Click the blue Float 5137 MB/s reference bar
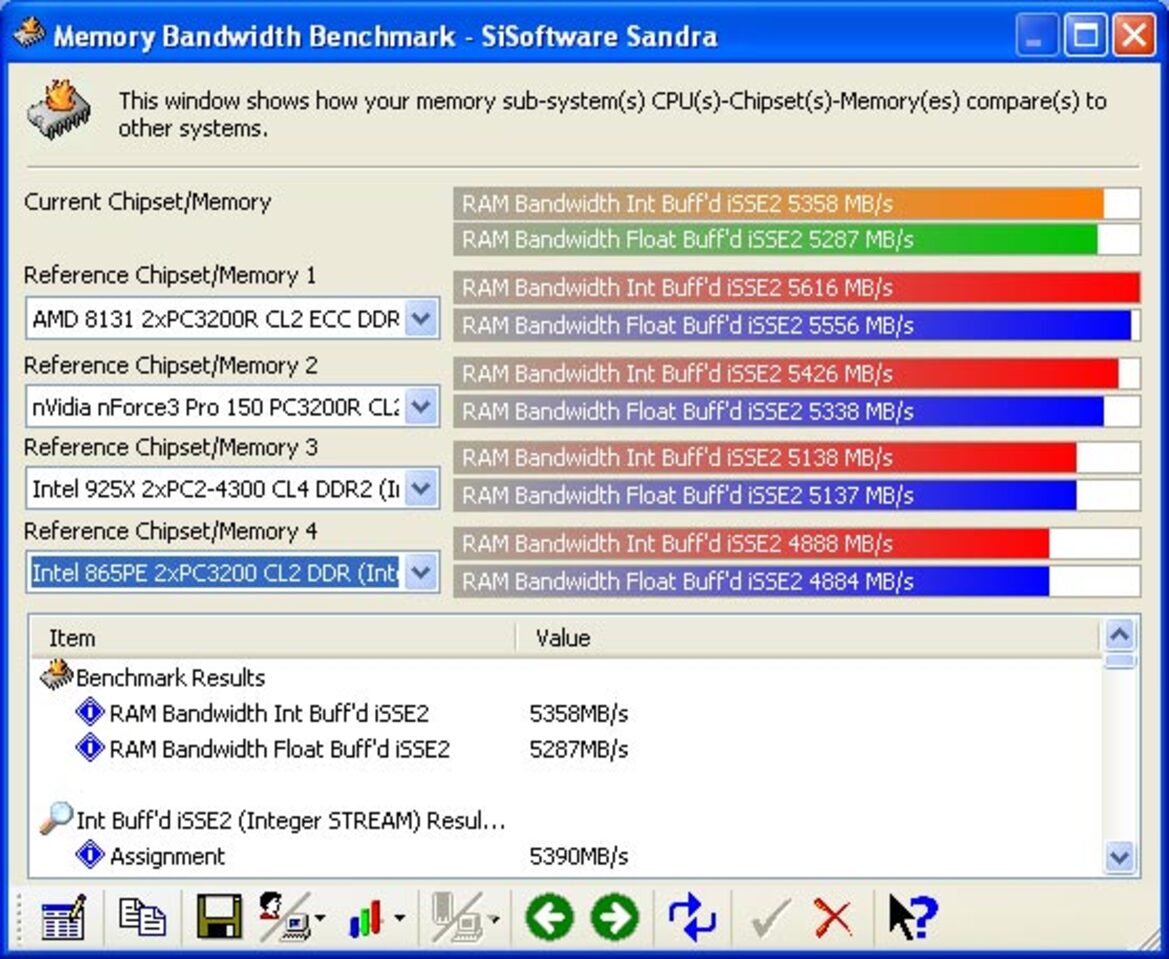 [x=797, y=495]
